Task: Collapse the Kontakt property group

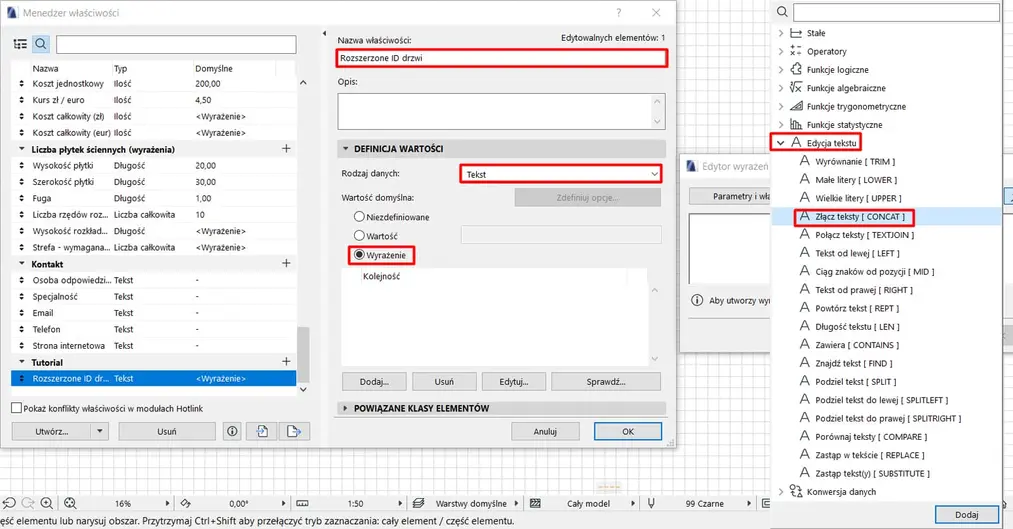Action: 21,264
